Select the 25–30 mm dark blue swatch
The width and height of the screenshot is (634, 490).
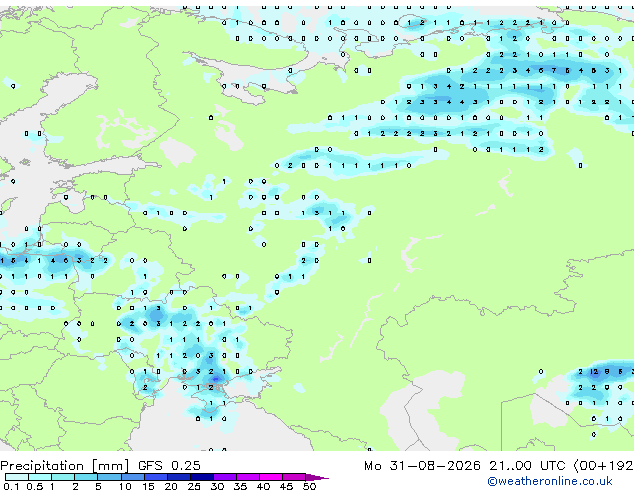click(x=202, y=477)
